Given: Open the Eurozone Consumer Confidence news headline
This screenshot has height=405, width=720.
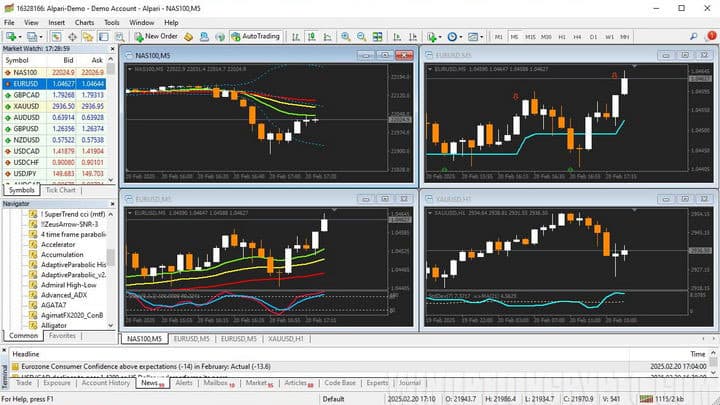Looking at the screenshot, I should [x=146, y=366].
